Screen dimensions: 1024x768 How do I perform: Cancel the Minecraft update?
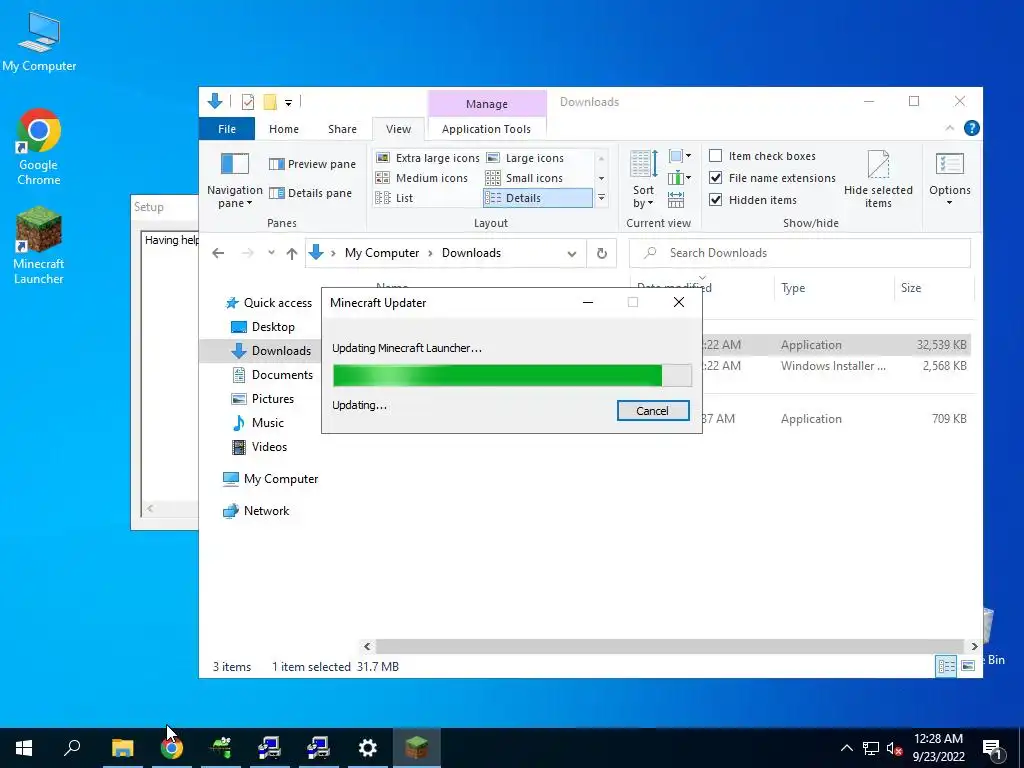pyautogui.click(x=652, y=411)
